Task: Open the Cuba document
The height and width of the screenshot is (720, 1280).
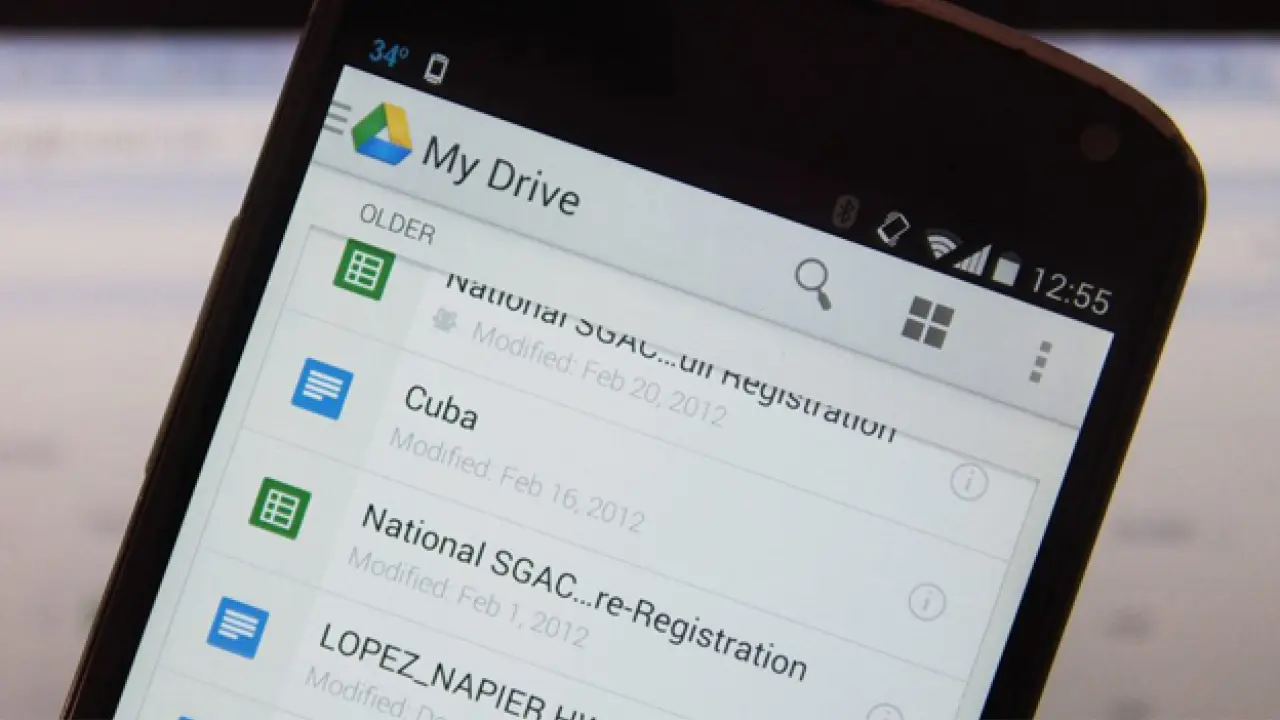Action: tap(441, 408)
